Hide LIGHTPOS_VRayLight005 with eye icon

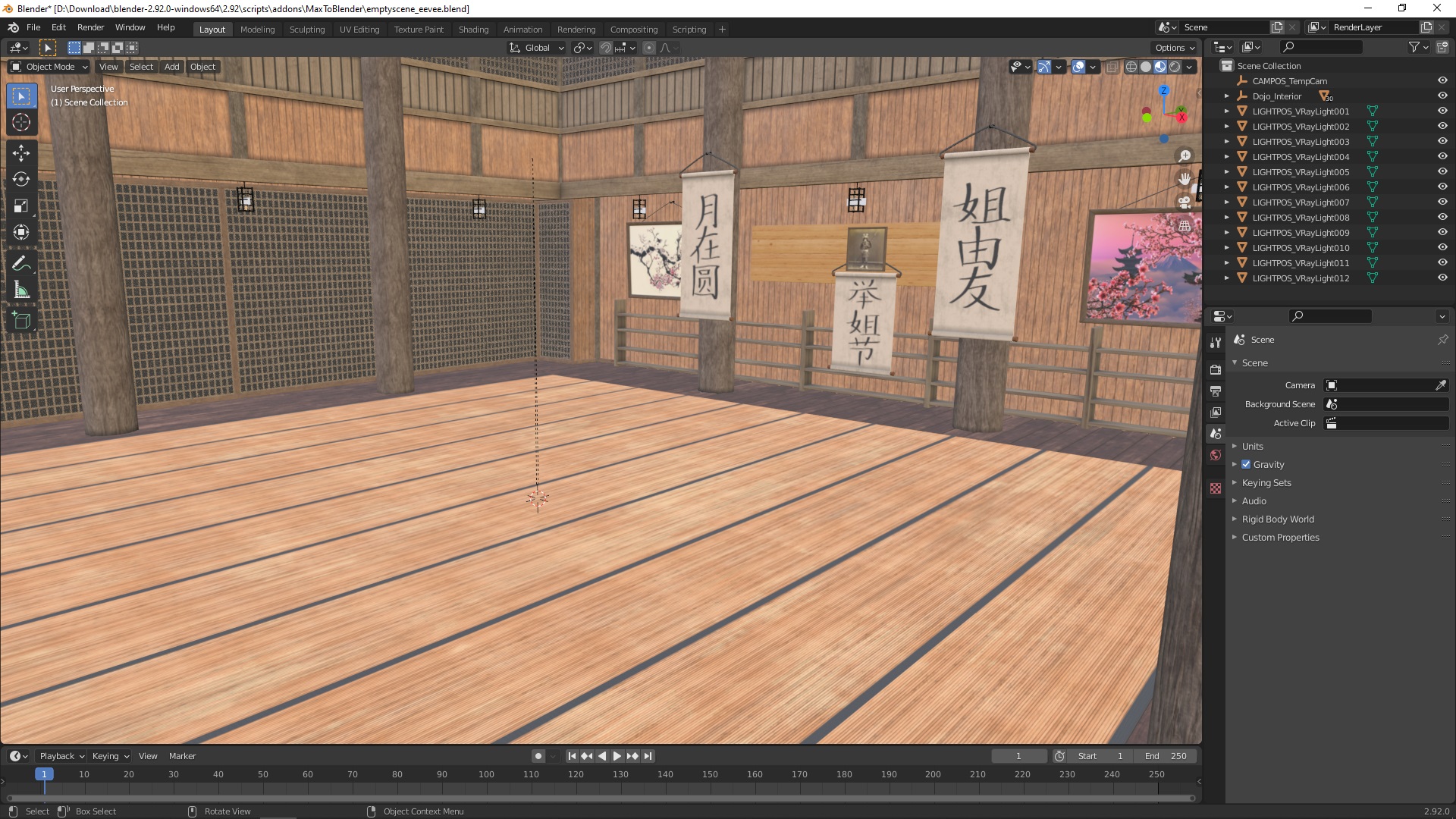point(1442,172)
